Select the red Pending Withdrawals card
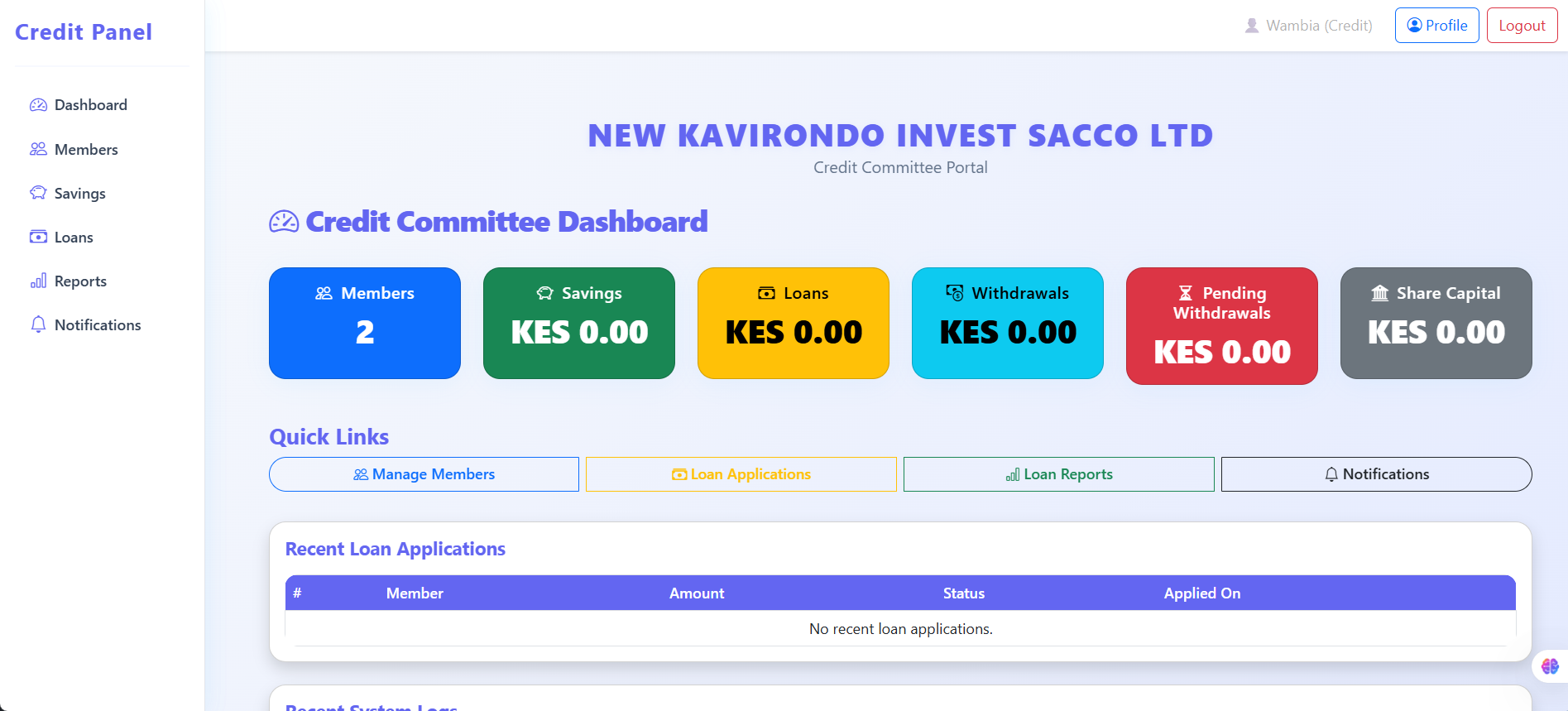The height and width of the screenshot is (711, 1568). (1222, 326)
